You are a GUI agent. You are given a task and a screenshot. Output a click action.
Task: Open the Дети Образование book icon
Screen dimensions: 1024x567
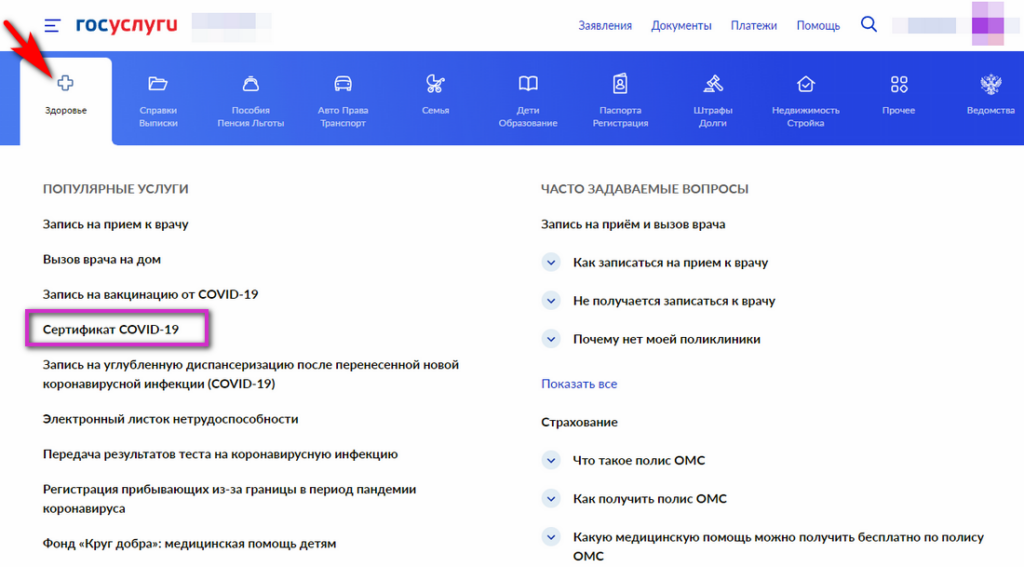pyautogui.click(x=528, y=84)
